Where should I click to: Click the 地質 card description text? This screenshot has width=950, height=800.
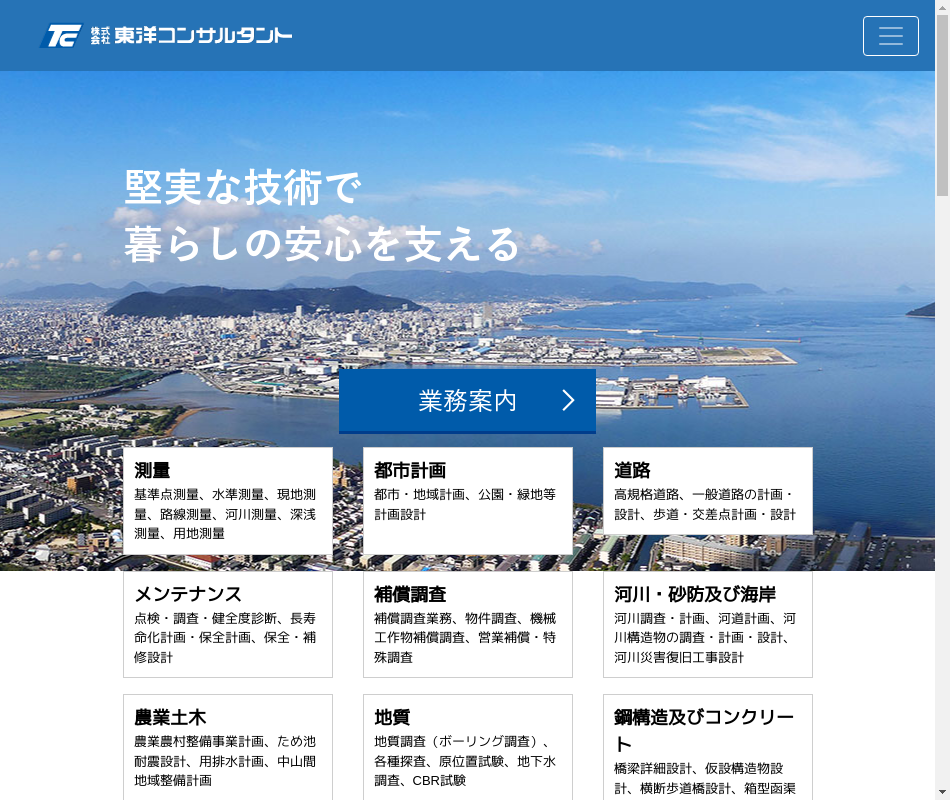(x=465, y=761)
